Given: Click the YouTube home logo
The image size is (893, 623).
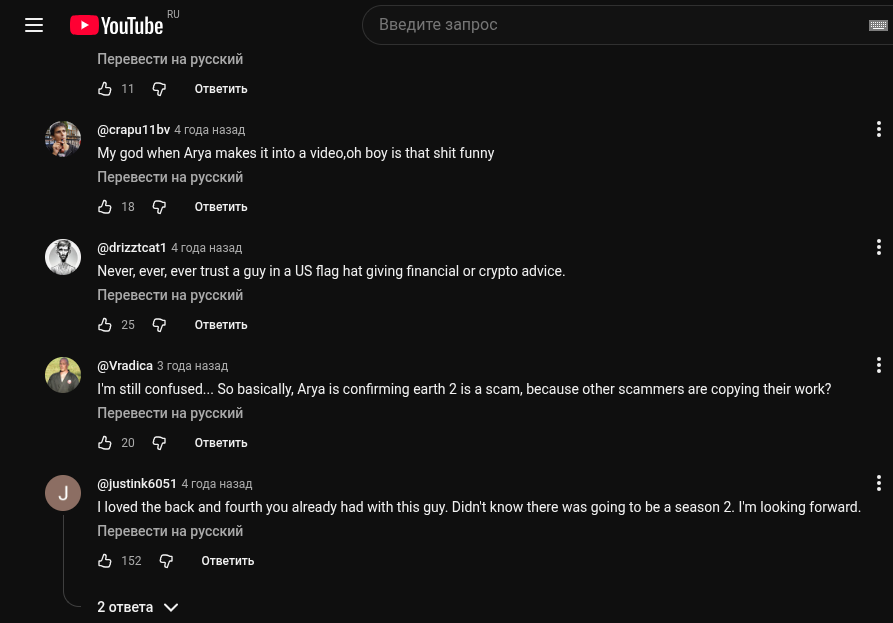Looking at the screenshot, I should [x=117, y=25].
